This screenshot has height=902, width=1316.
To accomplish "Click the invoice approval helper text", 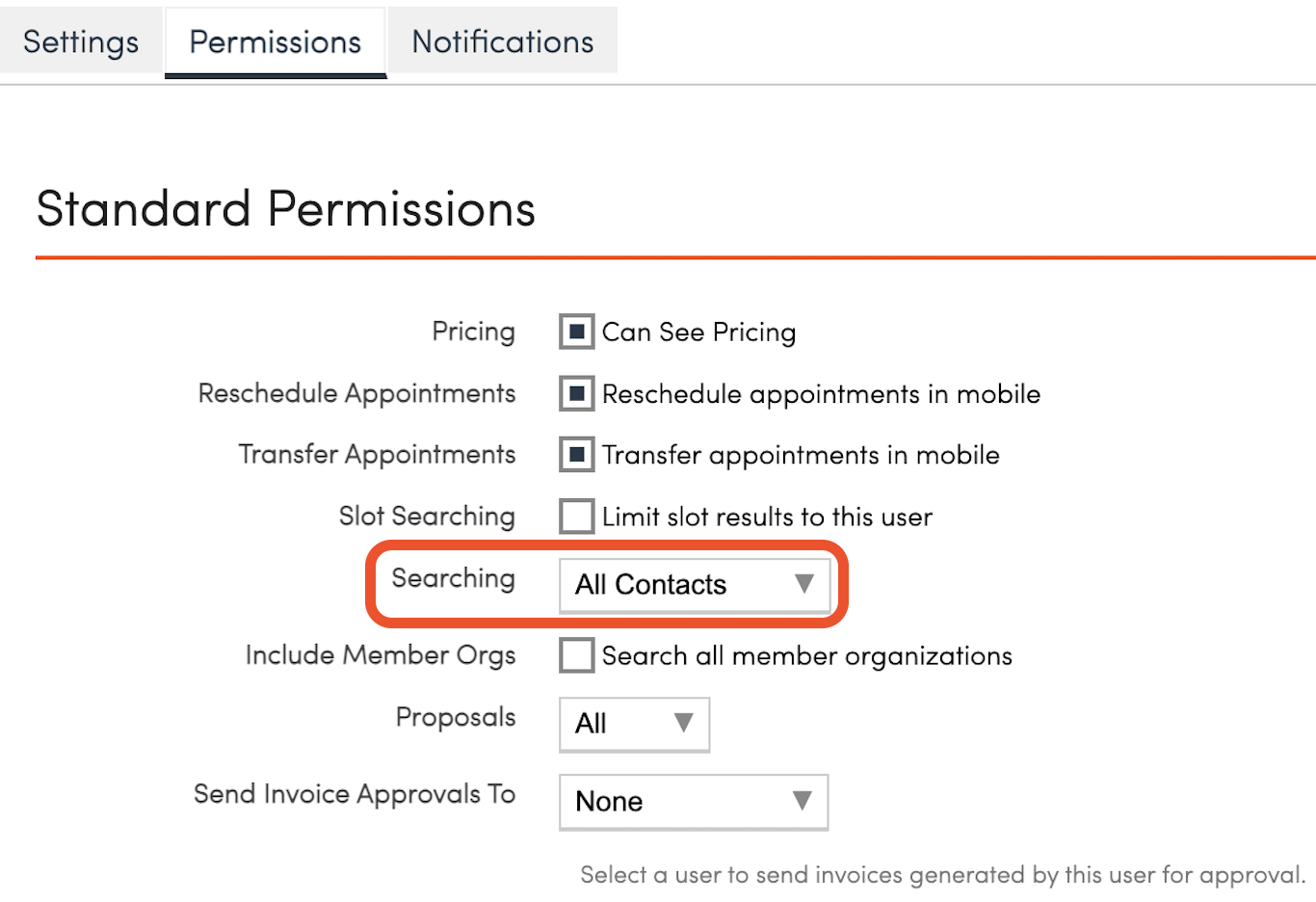I will tap(942, 875).
